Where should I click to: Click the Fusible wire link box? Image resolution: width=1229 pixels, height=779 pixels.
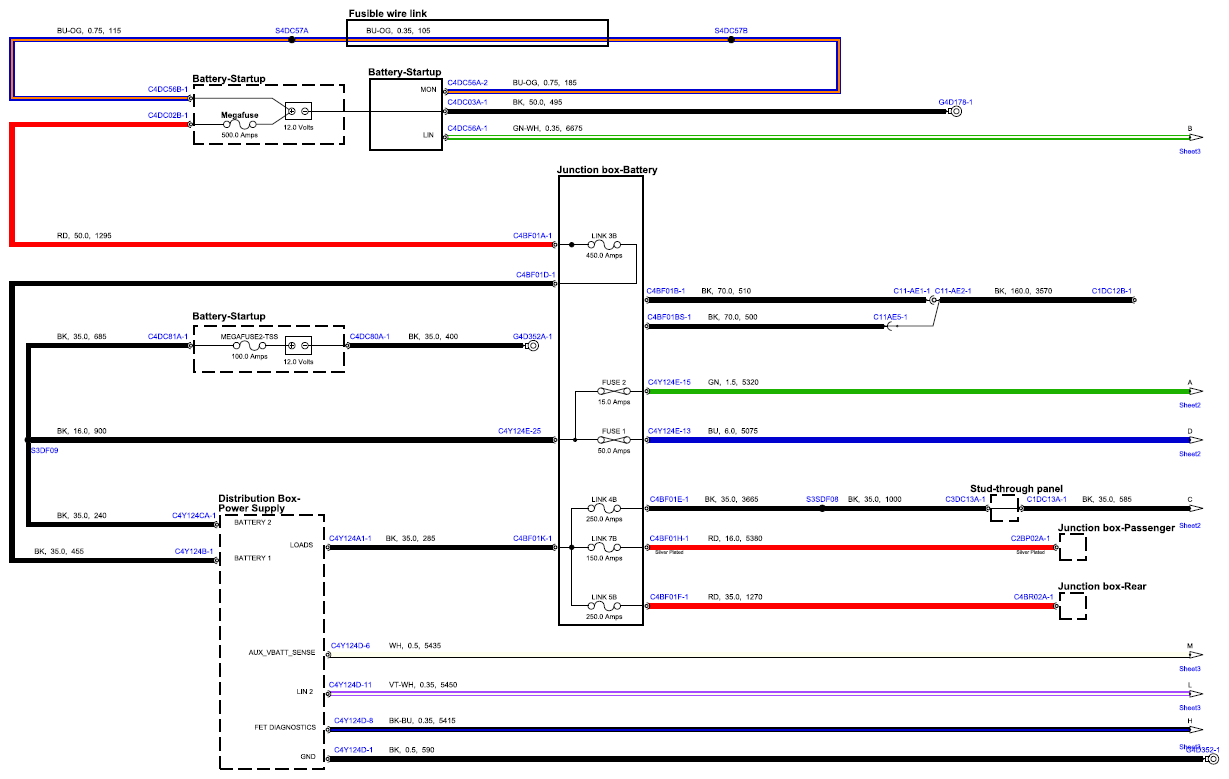point(477,32)
